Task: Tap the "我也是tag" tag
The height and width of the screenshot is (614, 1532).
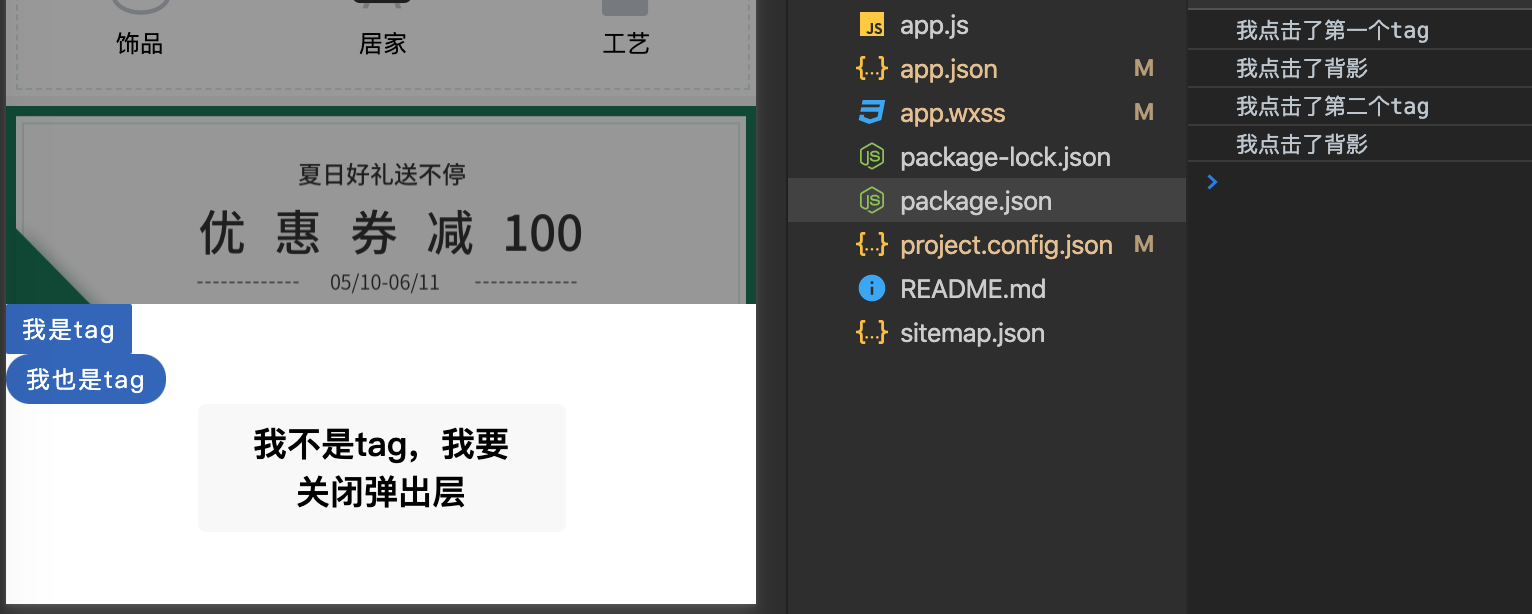Action: [x=85, y=378]
